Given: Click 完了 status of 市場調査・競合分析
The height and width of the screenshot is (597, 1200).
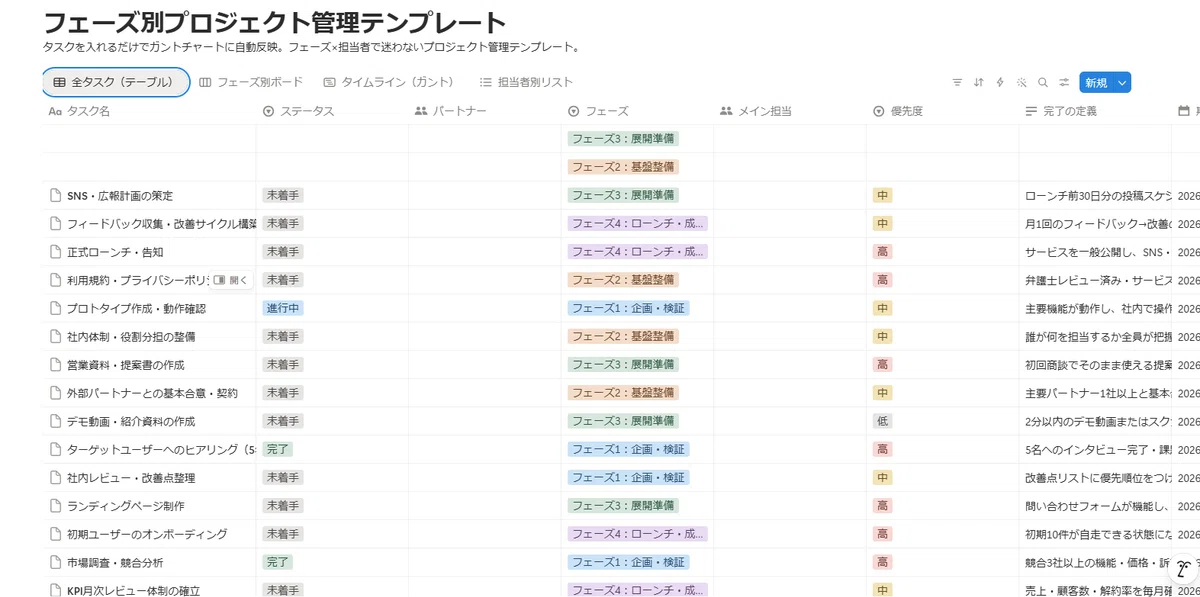Looking at the screenshot, I should [x=278, y=562].
